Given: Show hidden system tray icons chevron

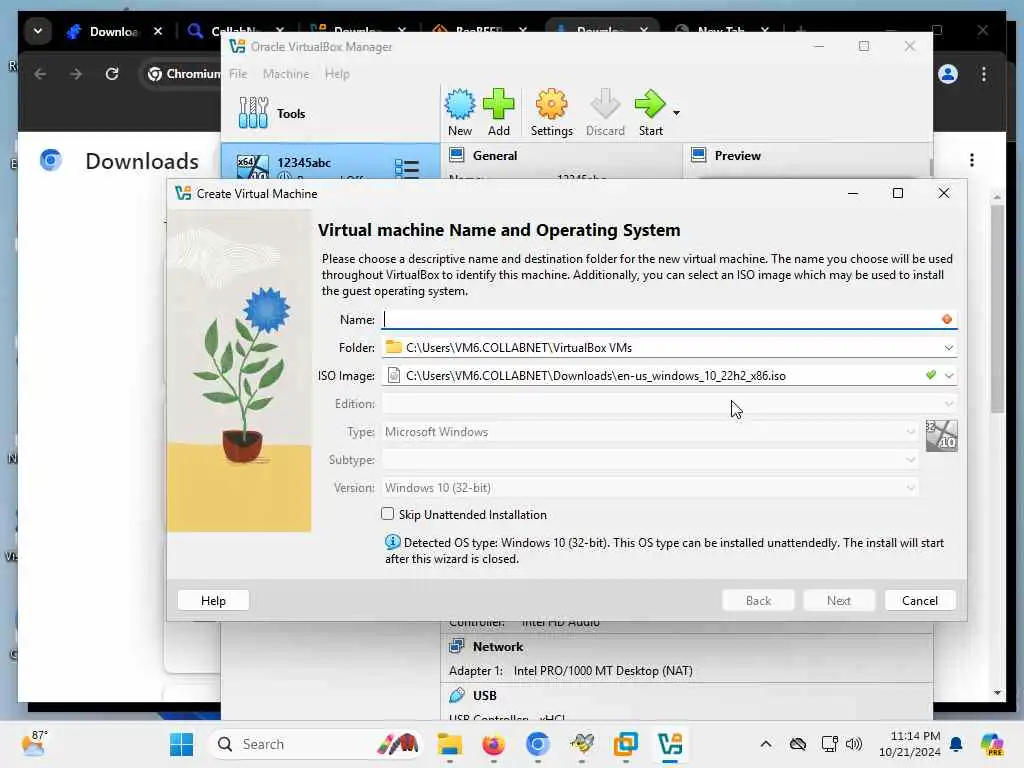Looking at the screenshot, I should 765,744.
